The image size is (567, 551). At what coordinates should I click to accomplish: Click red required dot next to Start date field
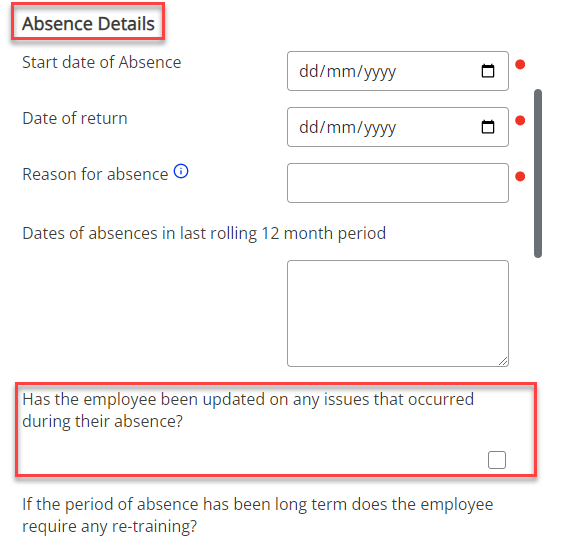point(520,64)
